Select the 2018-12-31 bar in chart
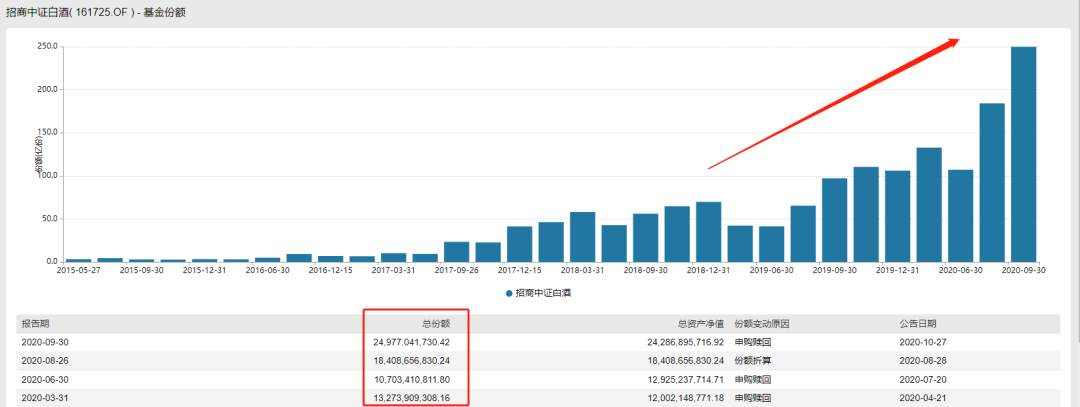Image resolution: width=1080 pixels, height=407 pixels. (x=708, y=231)
